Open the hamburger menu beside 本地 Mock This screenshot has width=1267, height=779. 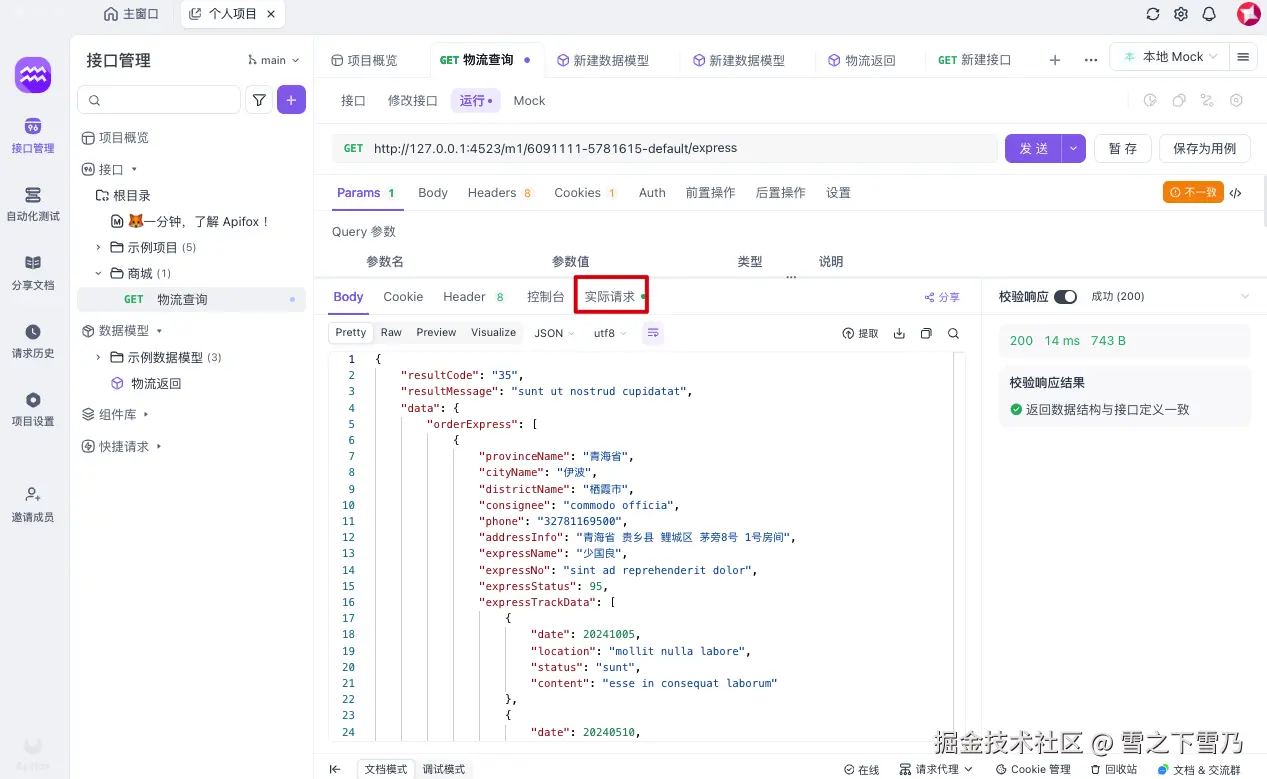point(1243,57)
